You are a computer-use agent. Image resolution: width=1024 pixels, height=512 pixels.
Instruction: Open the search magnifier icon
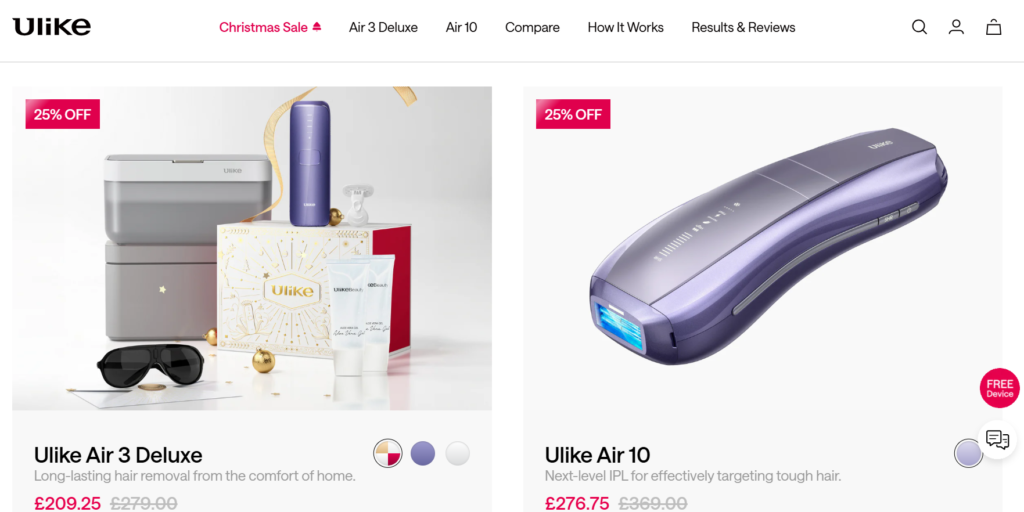920,27
